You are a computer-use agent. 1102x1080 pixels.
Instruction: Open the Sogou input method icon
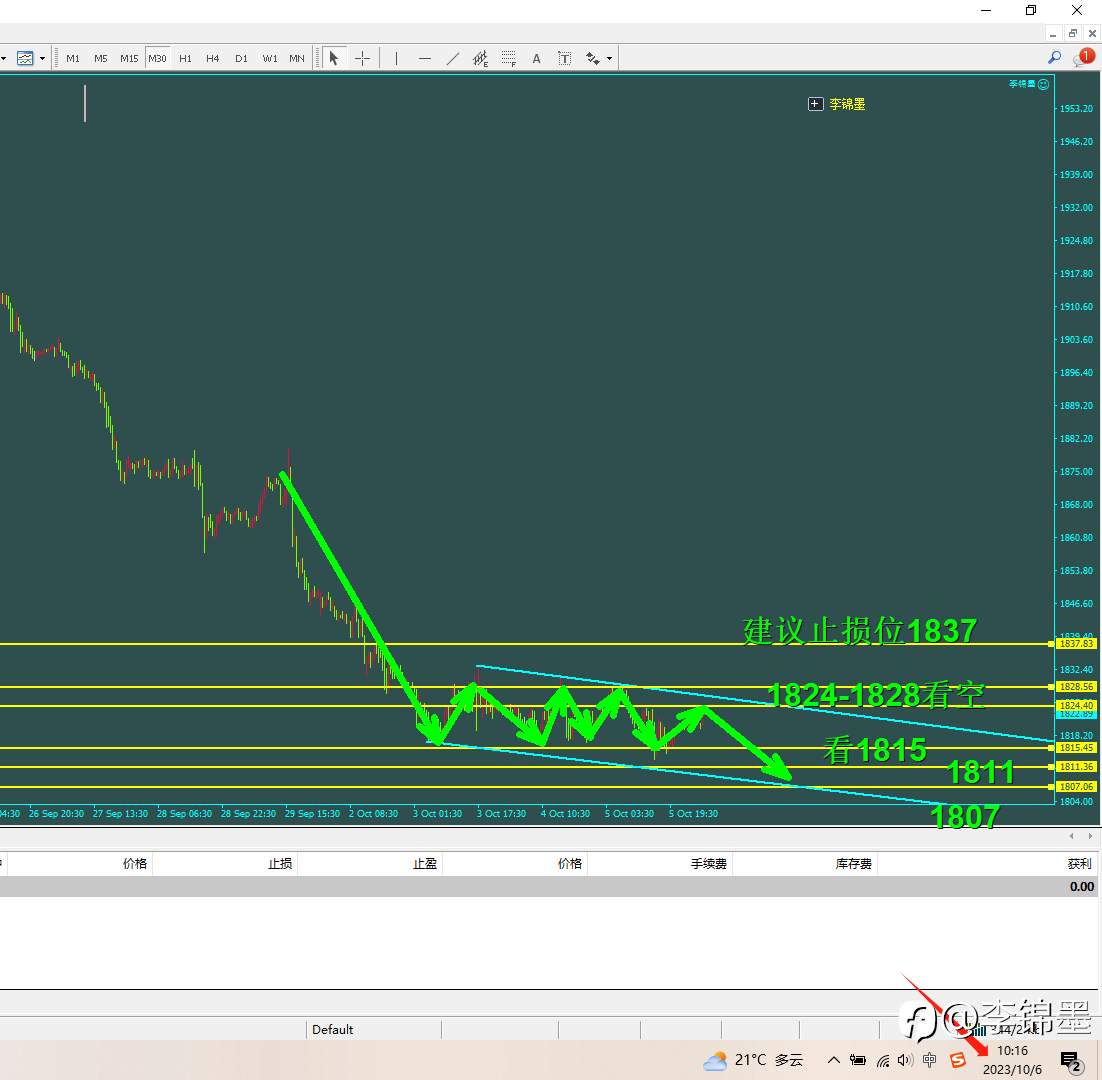pyautogui.click(x=957, y=1060)
